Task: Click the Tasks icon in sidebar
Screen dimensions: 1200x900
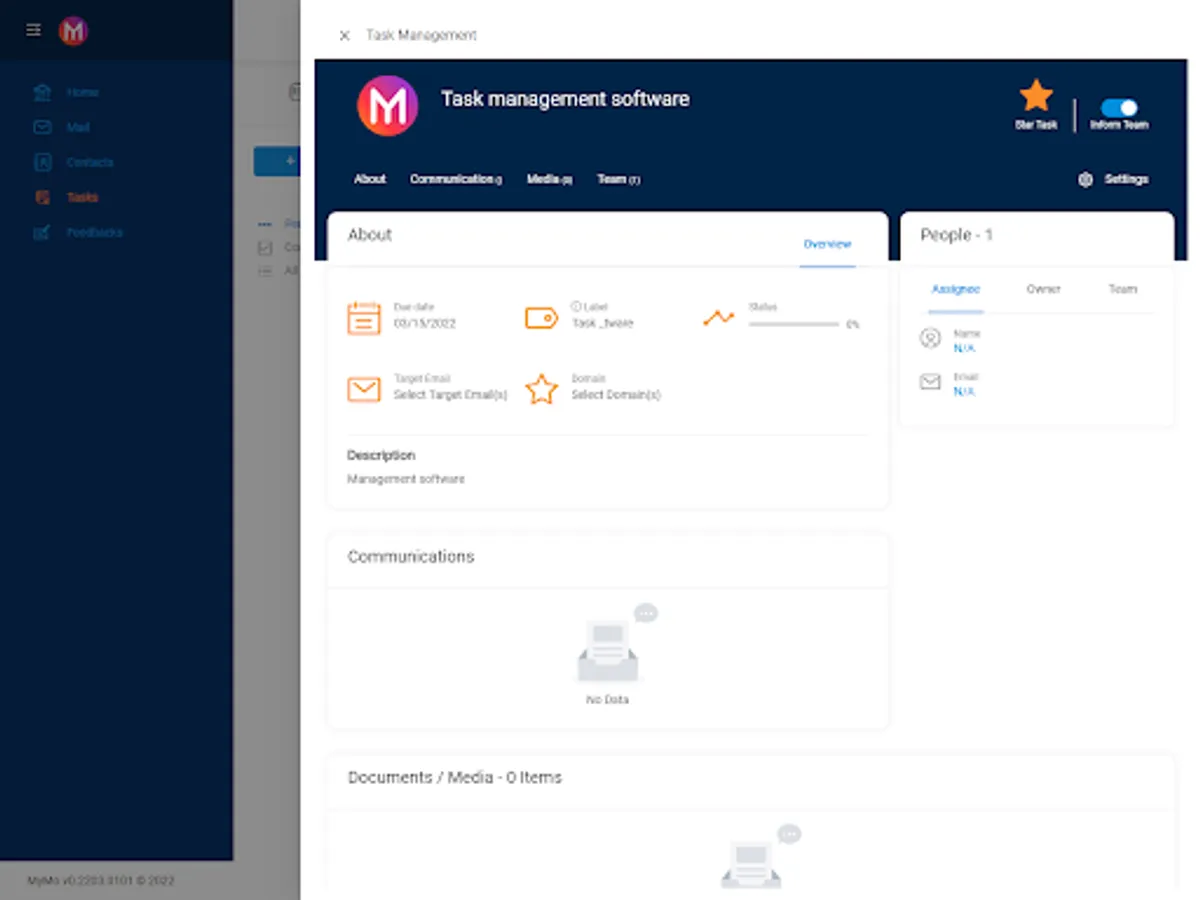Action: [x=42, y=197]
